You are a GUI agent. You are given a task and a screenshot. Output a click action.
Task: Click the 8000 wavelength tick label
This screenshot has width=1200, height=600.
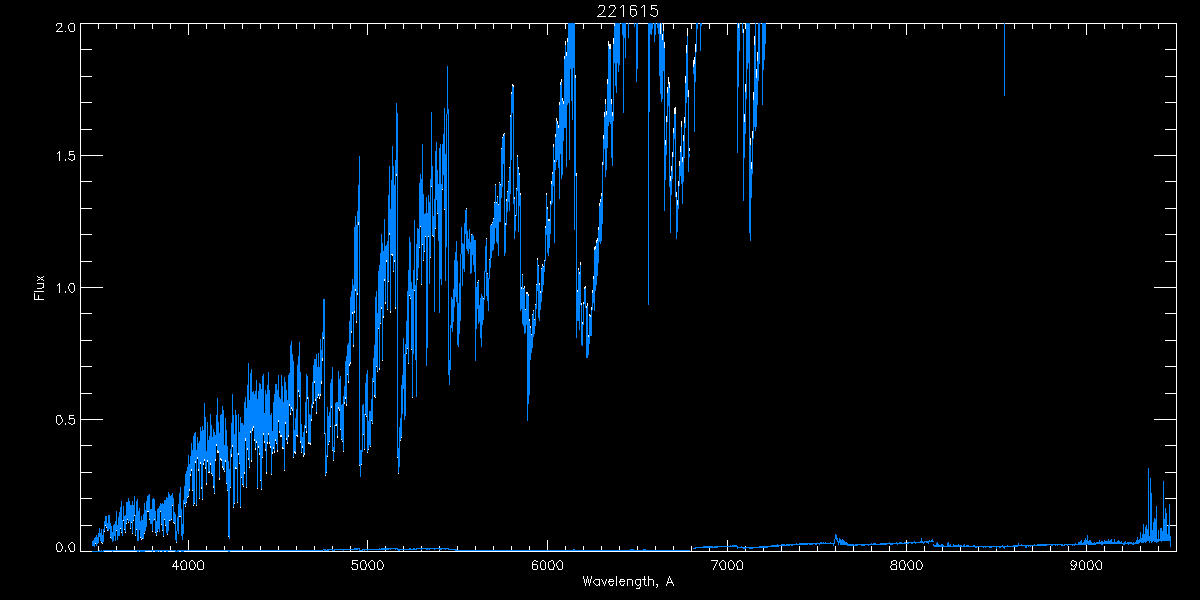pos(906,566)
